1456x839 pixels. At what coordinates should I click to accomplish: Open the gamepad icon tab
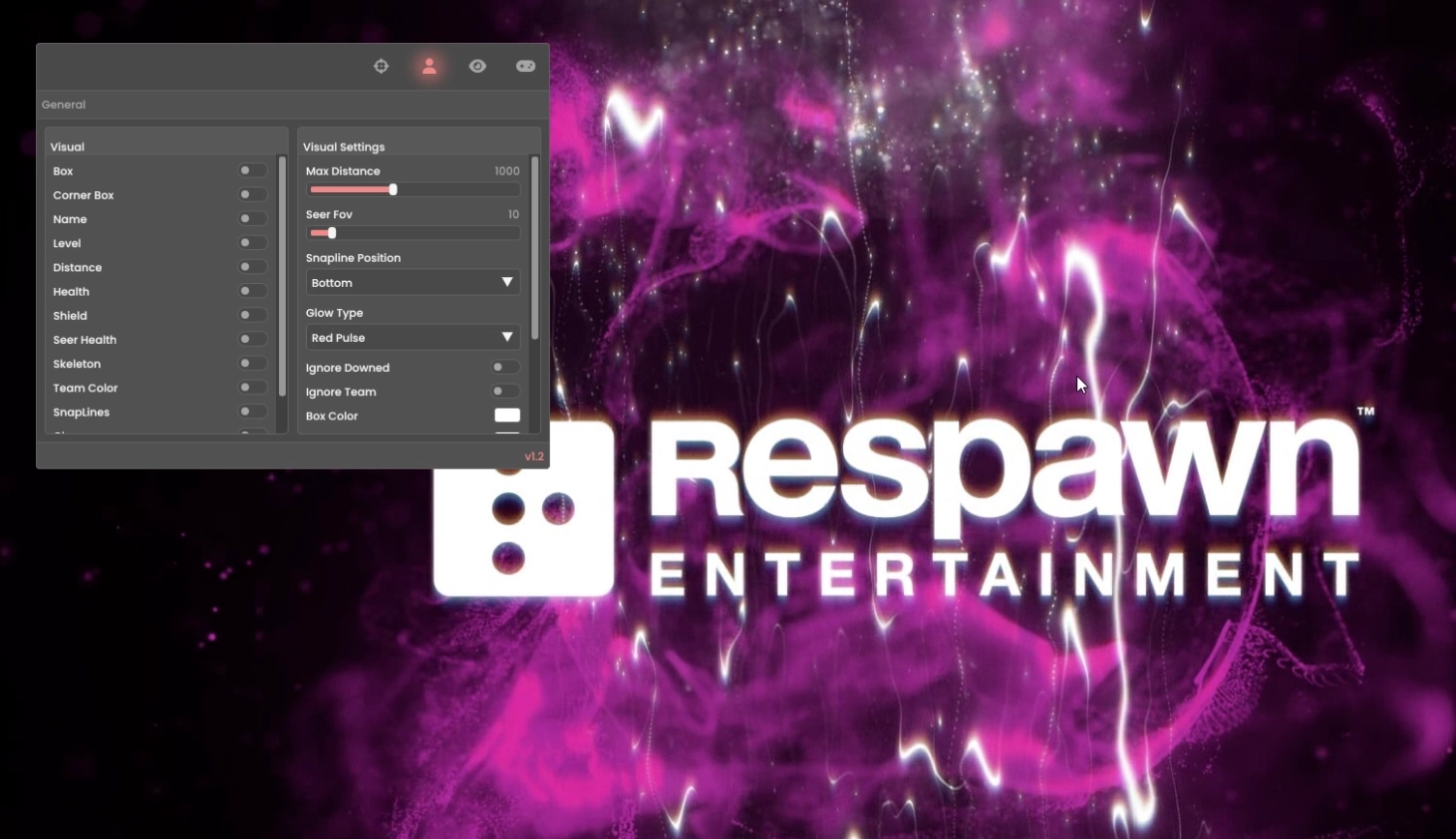(x=525, y=66)
